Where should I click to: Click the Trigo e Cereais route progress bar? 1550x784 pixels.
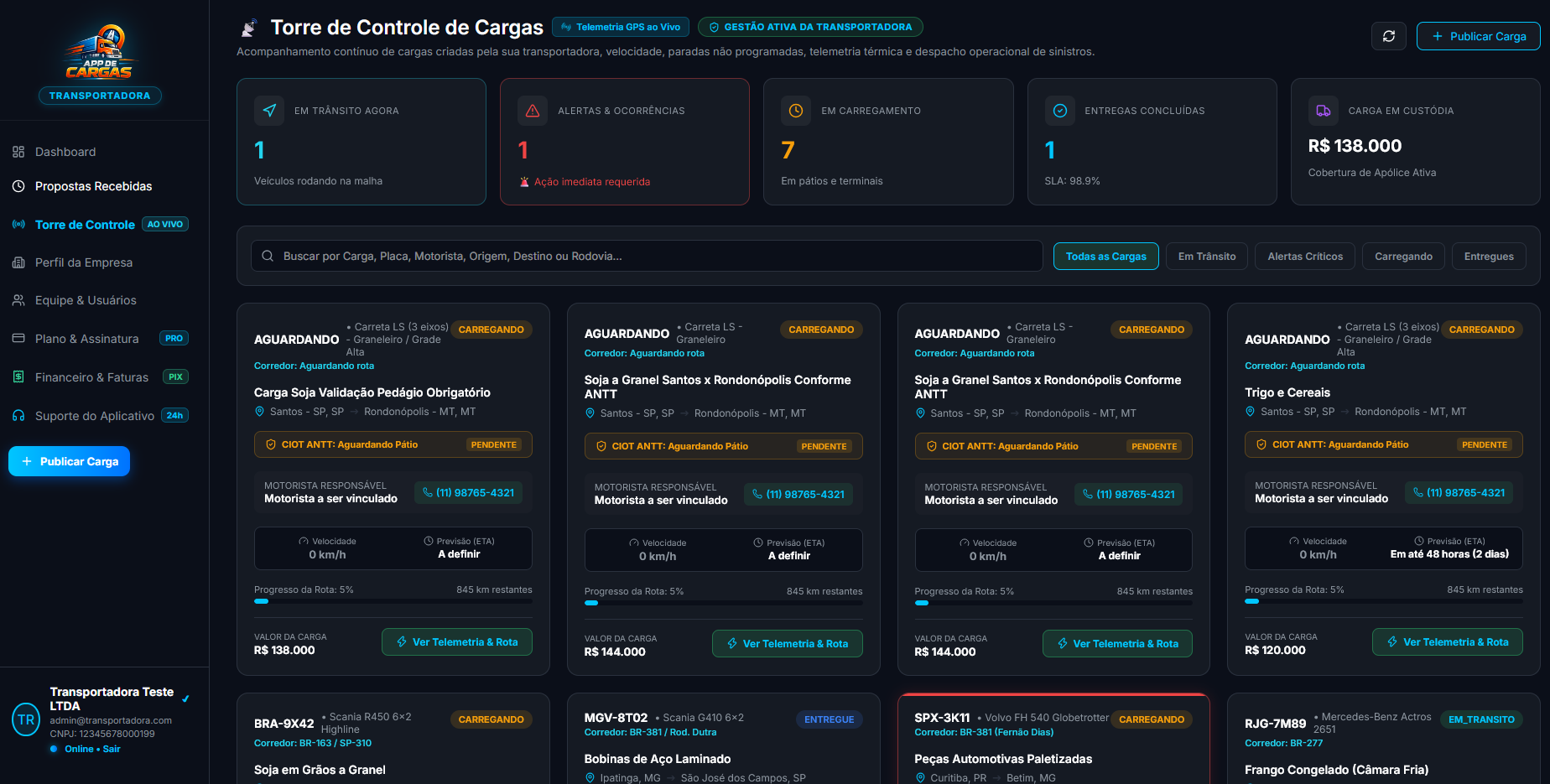pos(1383,601)
